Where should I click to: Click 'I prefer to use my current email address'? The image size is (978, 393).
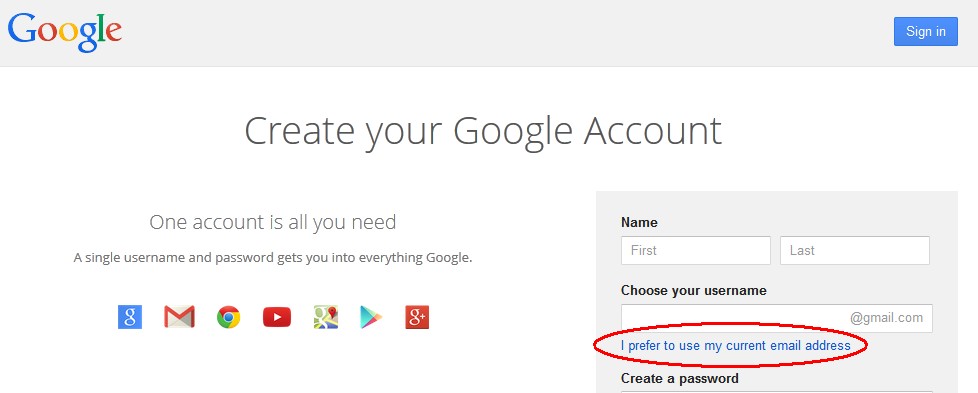coord(735,346)
